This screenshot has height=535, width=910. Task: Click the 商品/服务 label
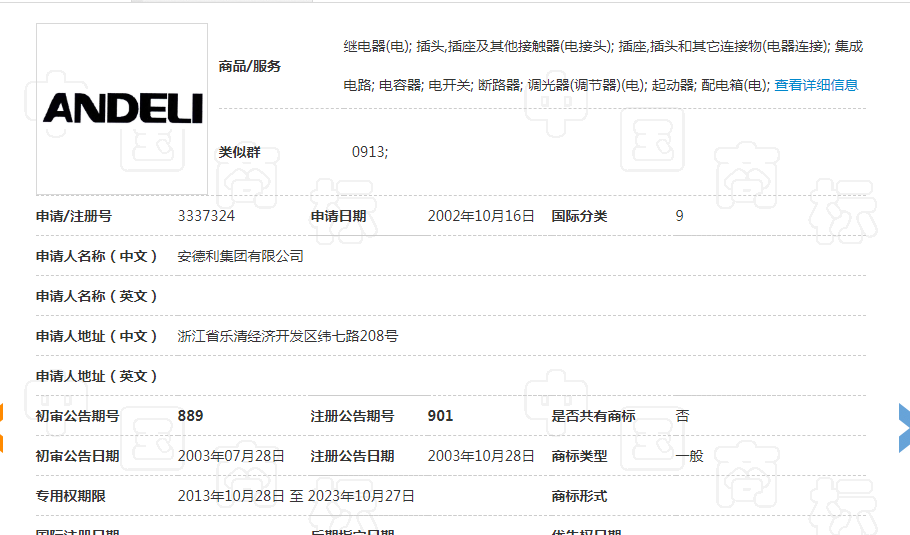tap(250, 66)
